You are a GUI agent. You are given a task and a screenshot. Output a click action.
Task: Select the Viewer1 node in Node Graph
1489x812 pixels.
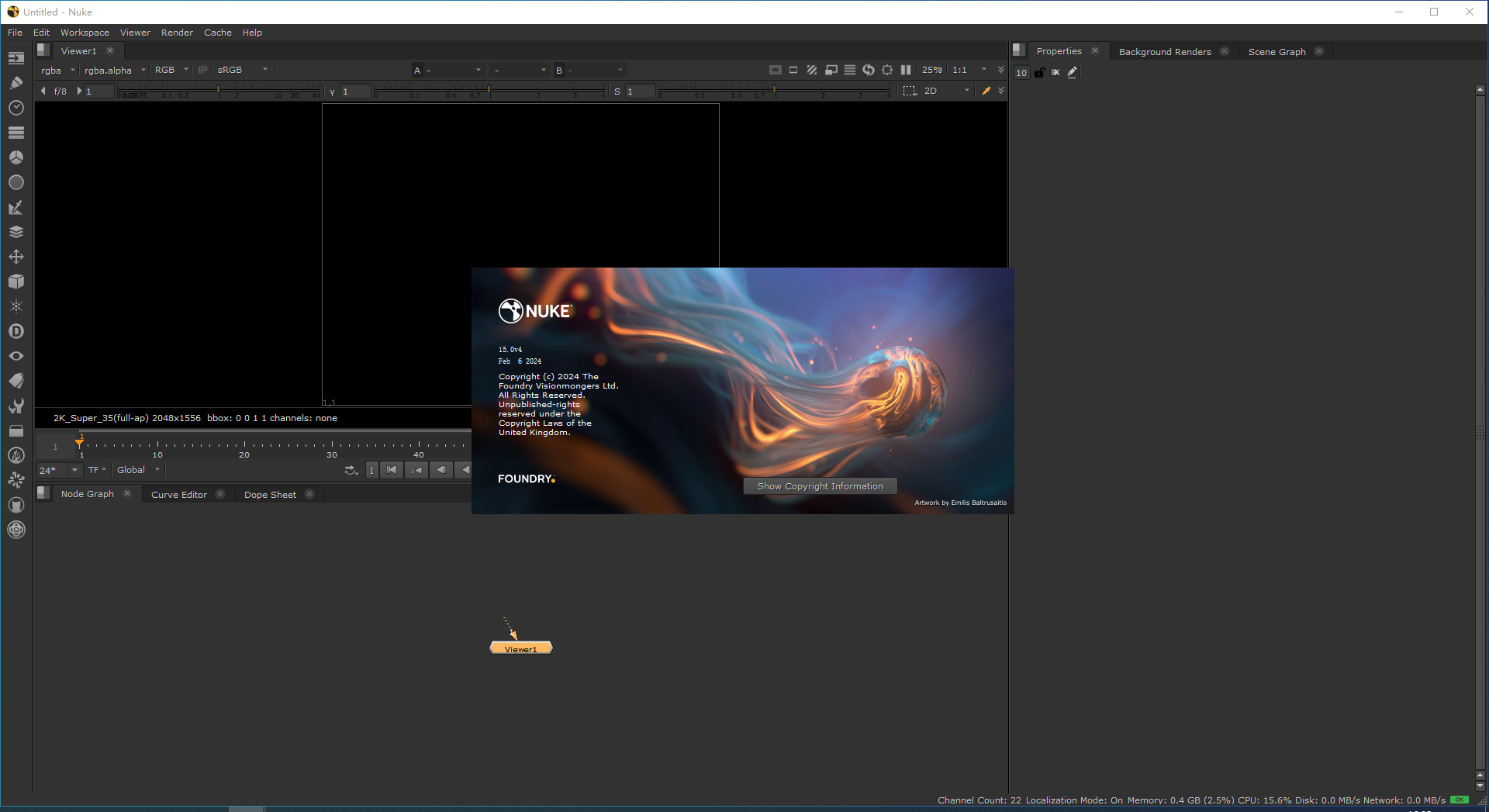coord(520,648)
